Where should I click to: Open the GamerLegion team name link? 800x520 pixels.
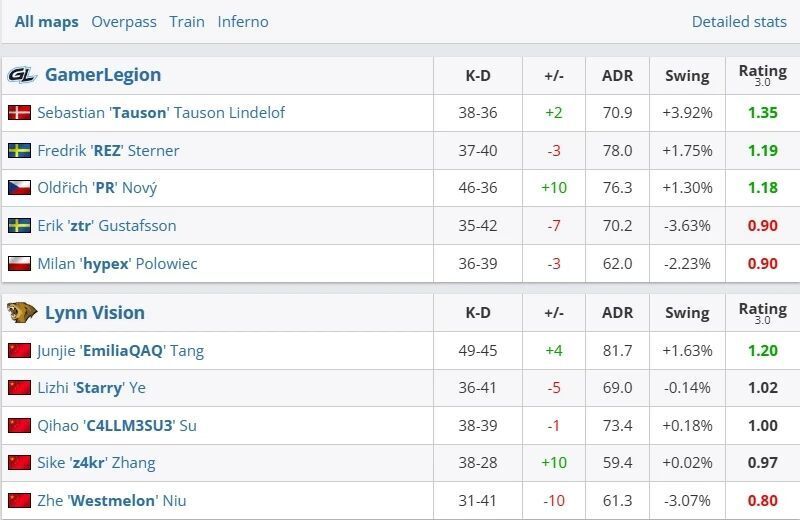(103, 75)
